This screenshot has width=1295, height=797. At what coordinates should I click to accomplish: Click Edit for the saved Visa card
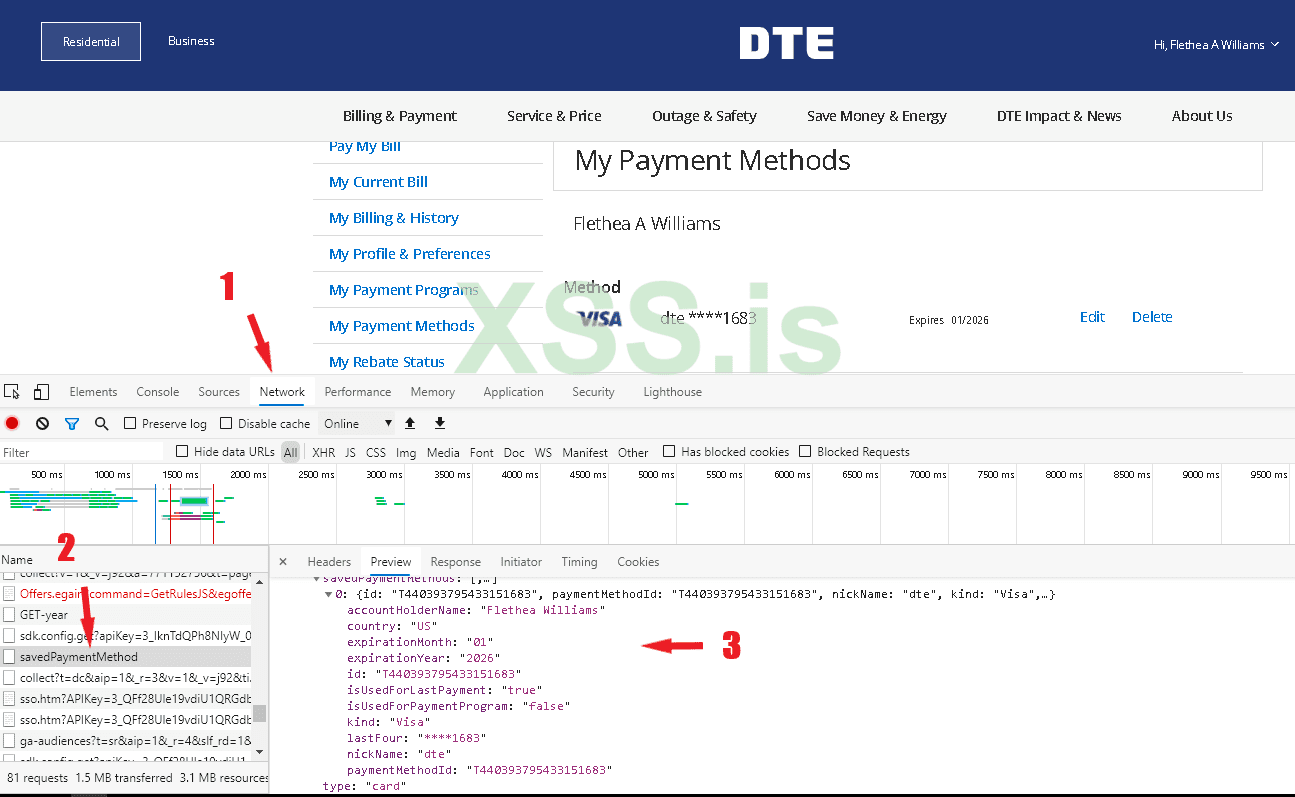(x=1092, y=317)
